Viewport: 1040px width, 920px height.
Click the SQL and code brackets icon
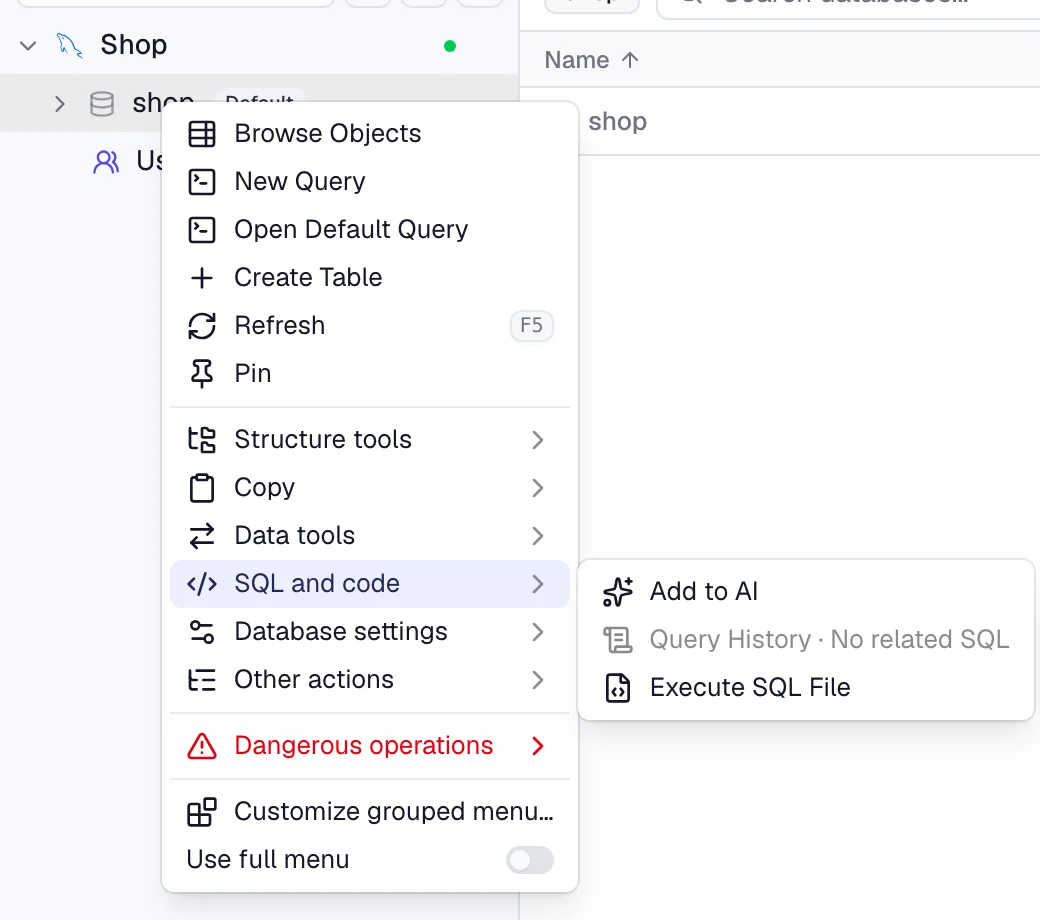click(202, 584)
